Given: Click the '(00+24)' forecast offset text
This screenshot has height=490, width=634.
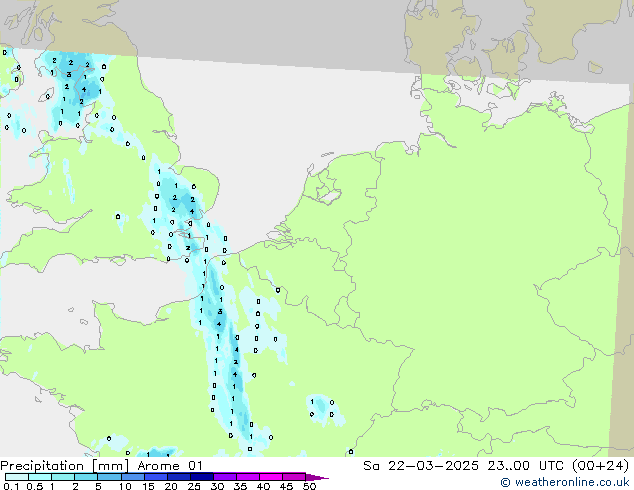Looking at the screenshot, I should [601, 466].
